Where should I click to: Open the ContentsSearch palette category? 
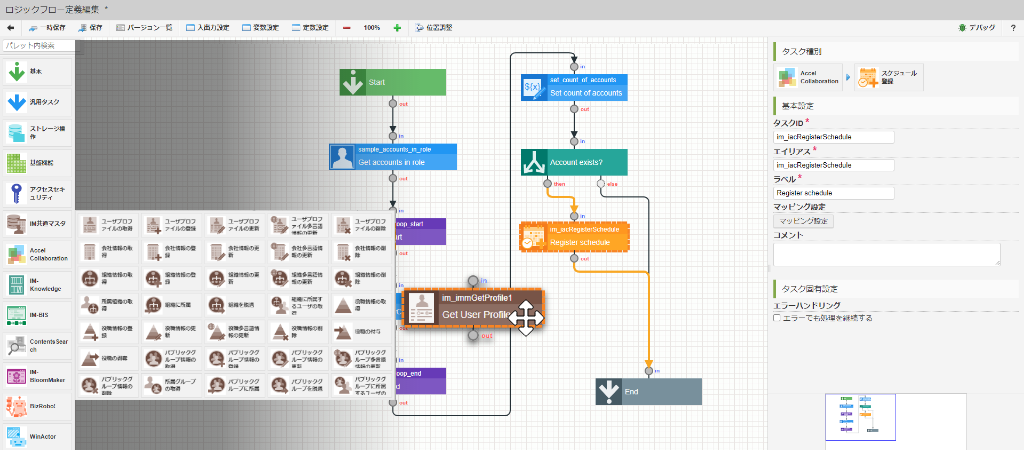click(37, 346)
